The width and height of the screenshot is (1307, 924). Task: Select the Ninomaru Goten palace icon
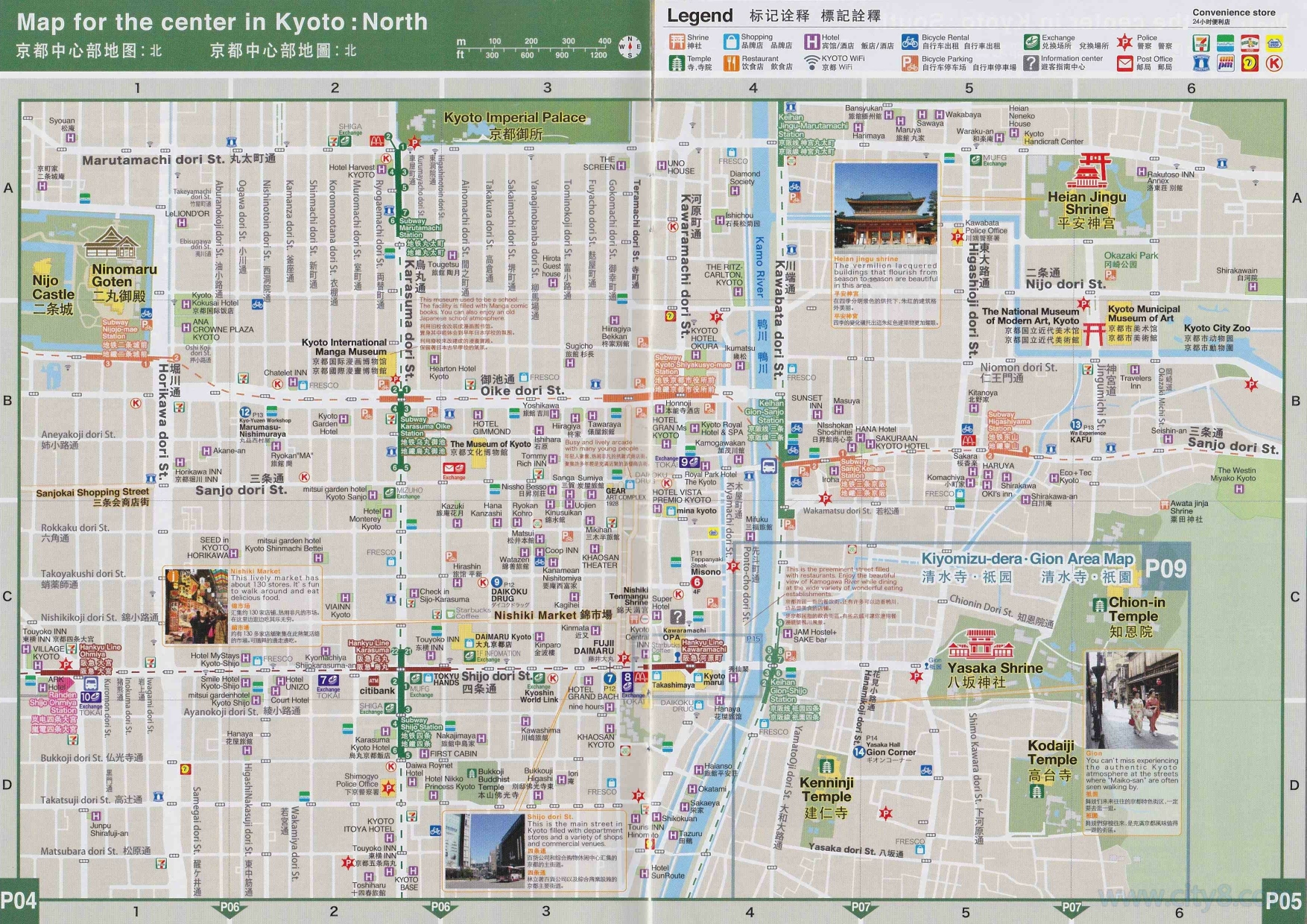point(111,244)
